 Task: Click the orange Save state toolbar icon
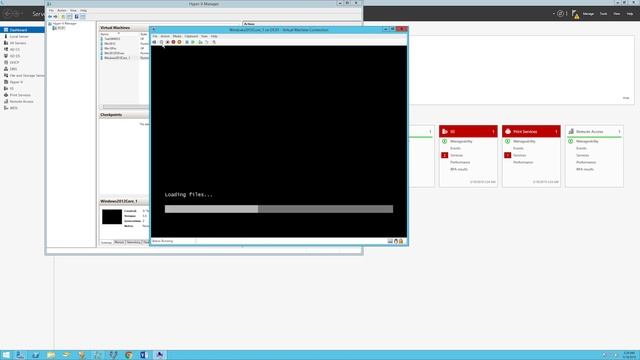click(x=180, y=42)
